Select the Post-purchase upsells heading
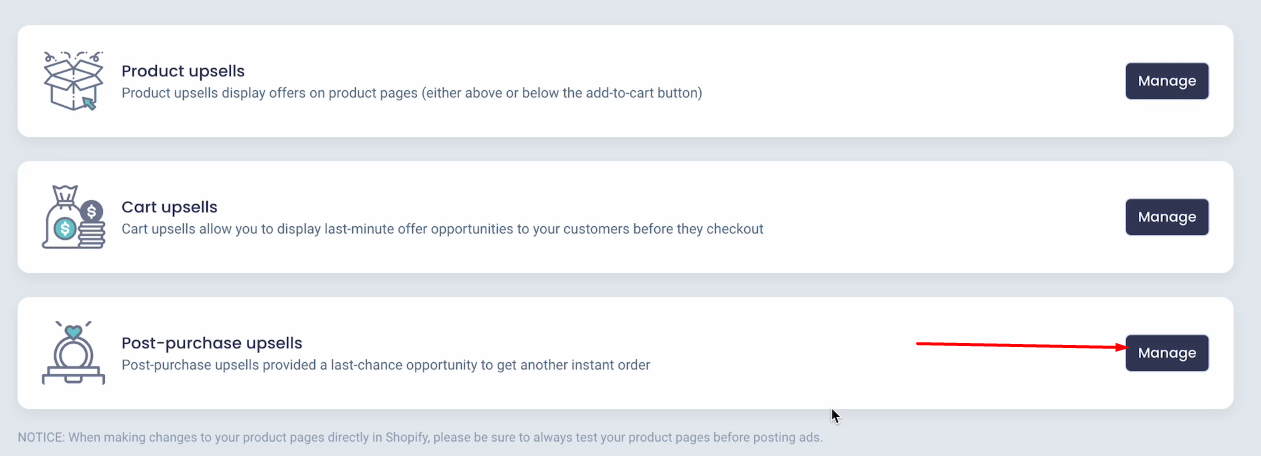 pos(212,343)
